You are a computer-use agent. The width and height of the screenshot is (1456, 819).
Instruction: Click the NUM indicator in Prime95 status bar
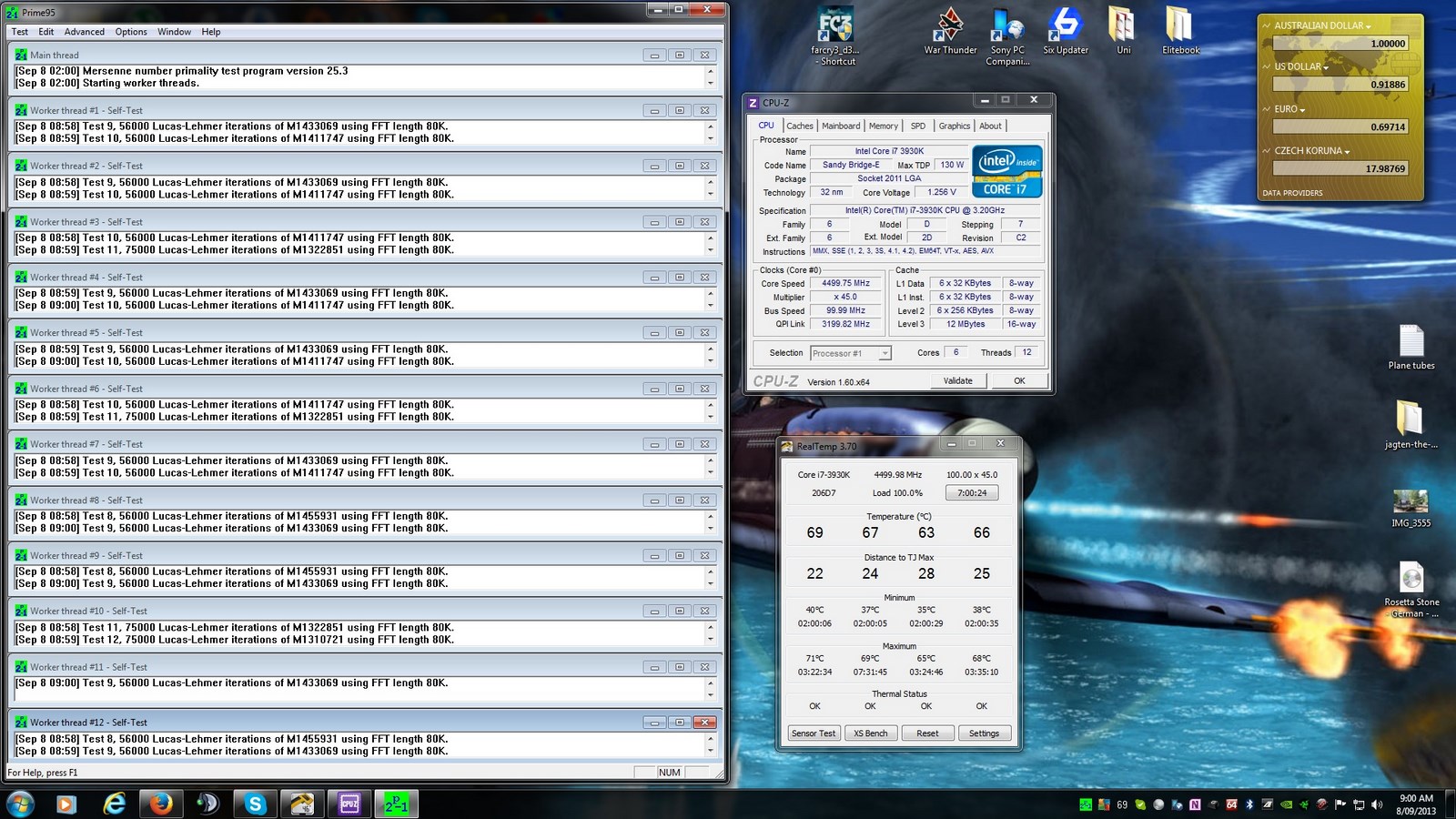point(670,773)
